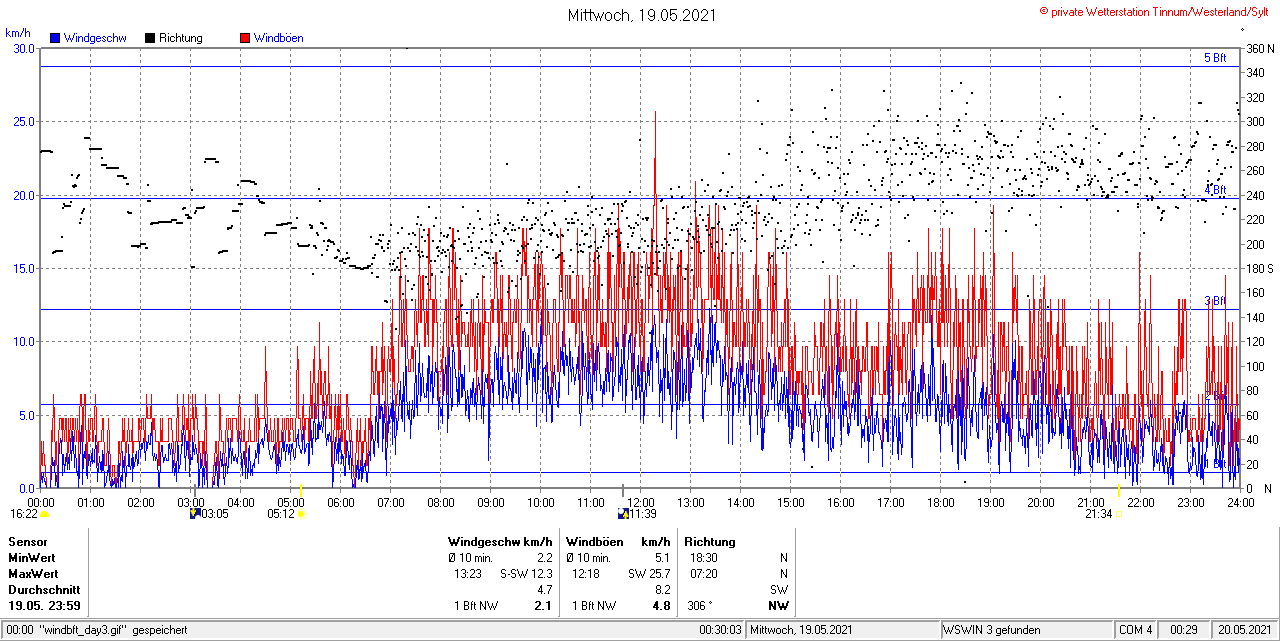
Task: Click the 18:00 tick on time axis
Action: 941,502
